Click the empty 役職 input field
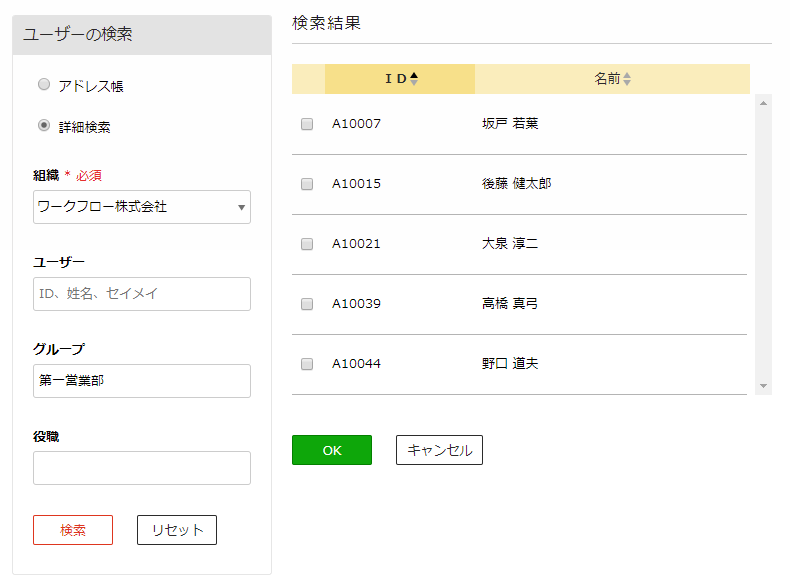Viewport: 790px width, 582px height. pos(142,468)
